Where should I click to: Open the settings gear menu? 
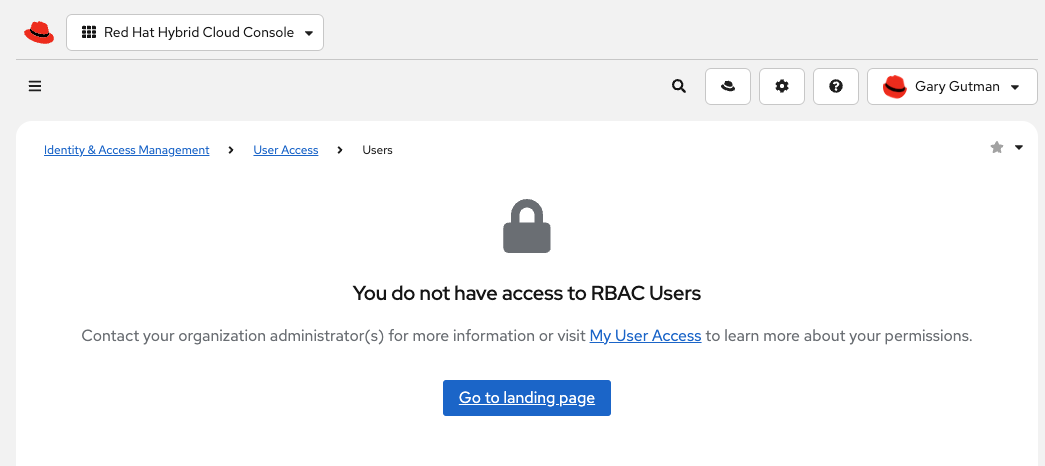782,86
